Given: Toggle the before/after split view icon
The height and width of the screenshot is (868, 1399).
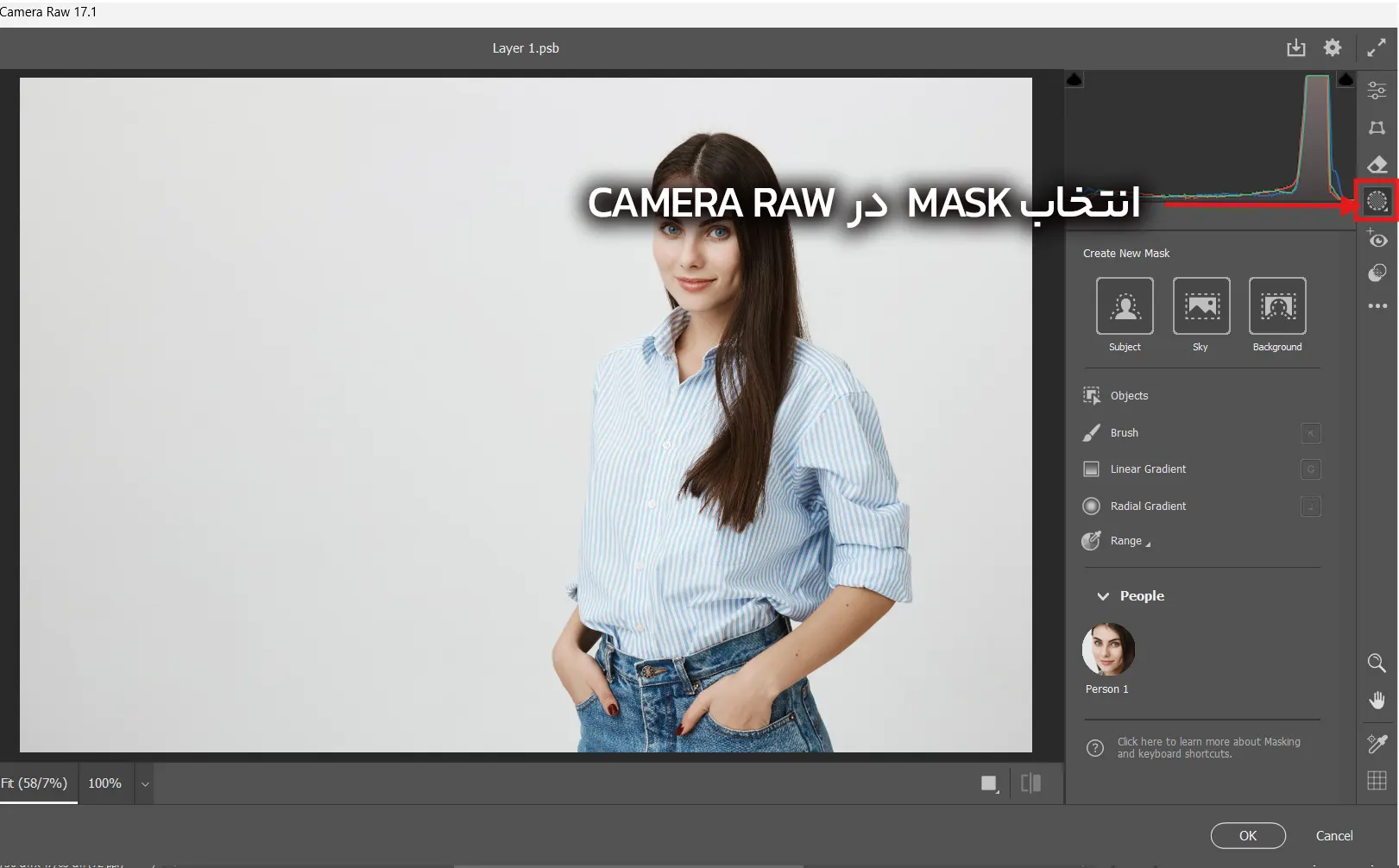Looking at the screenshot, I should point(1030,783).
